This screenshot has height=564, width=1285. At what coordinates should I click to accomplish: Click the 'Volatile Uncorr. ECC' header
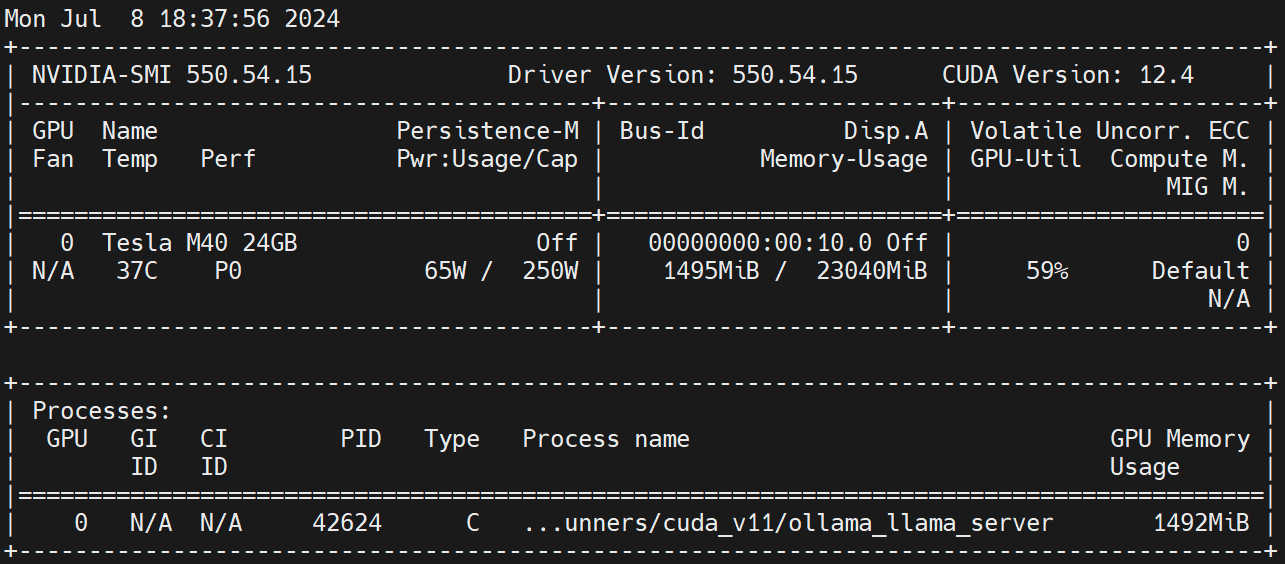[x=1110, y=131]
